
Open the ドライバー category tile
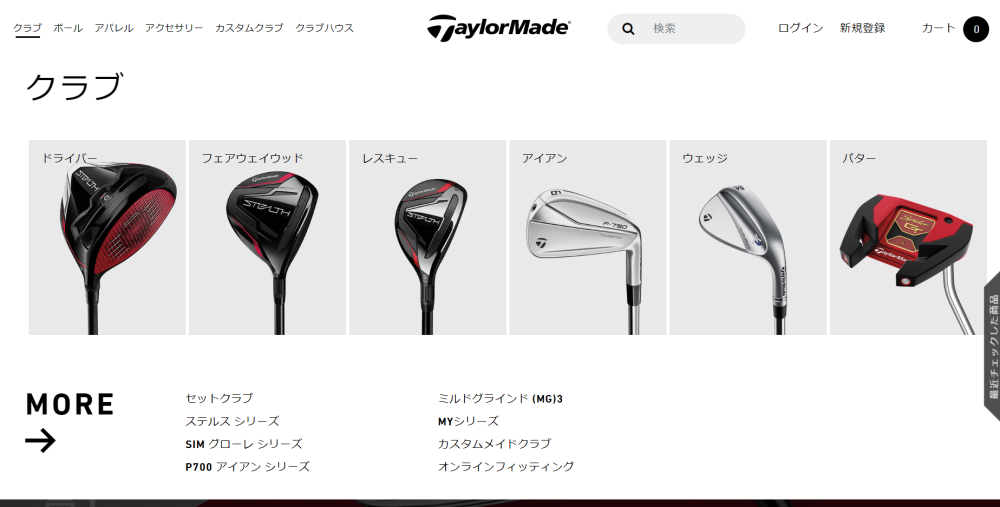point(107,237)
